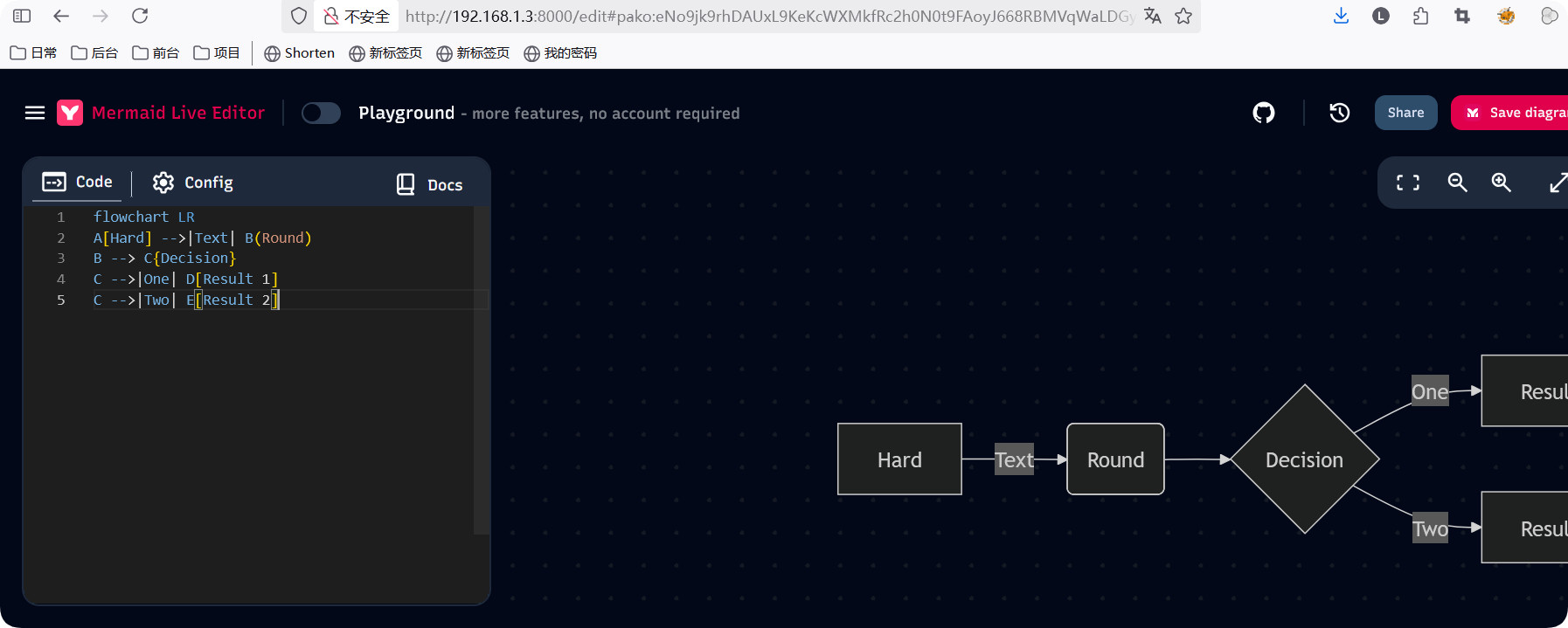Screen dimensions: 1568x628
Task: Click the Decision diamond node in diagram
Action: [1304, 459]
